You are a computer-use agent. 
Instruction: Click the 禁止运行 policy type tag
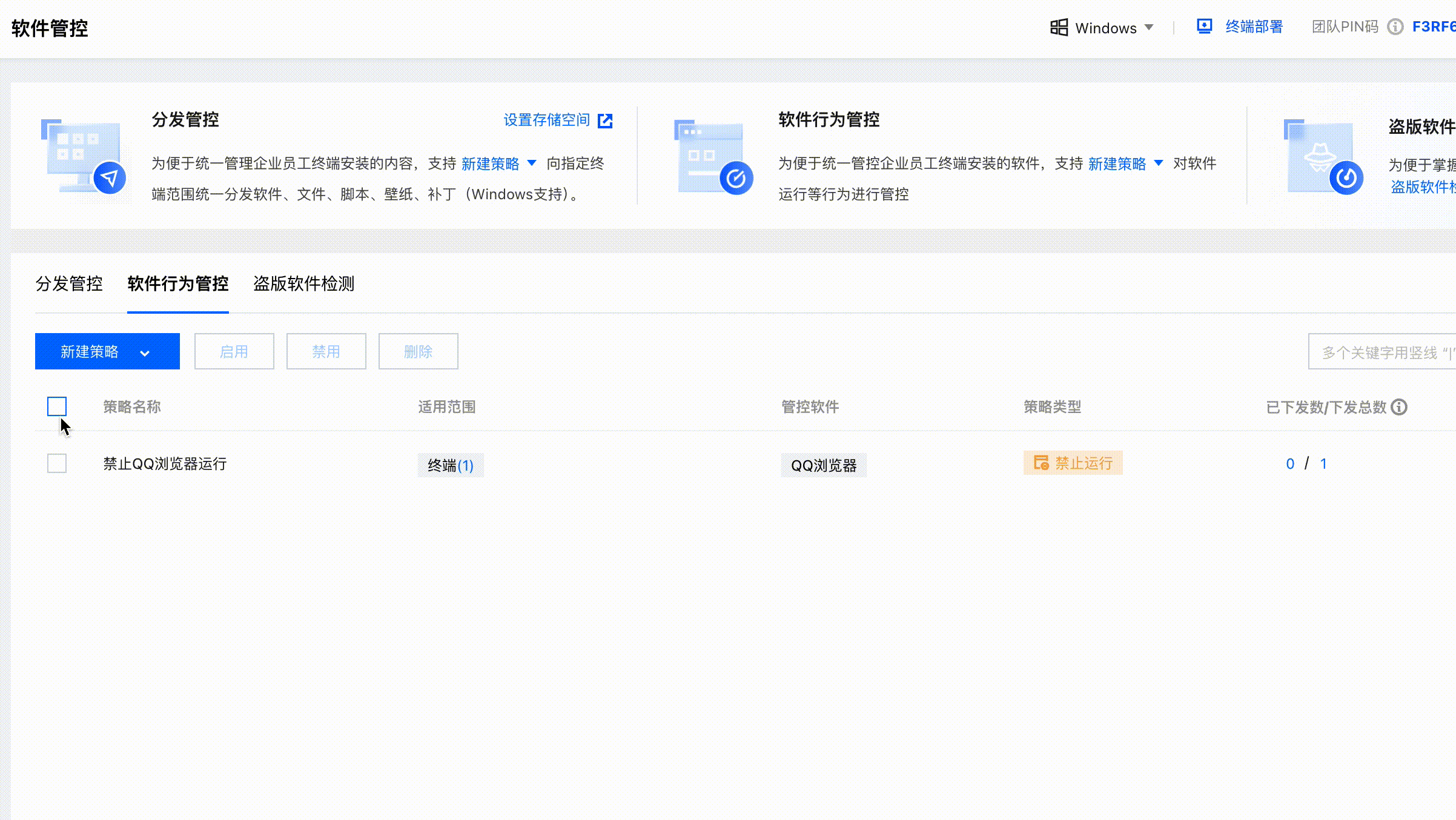pos(1073,463)
